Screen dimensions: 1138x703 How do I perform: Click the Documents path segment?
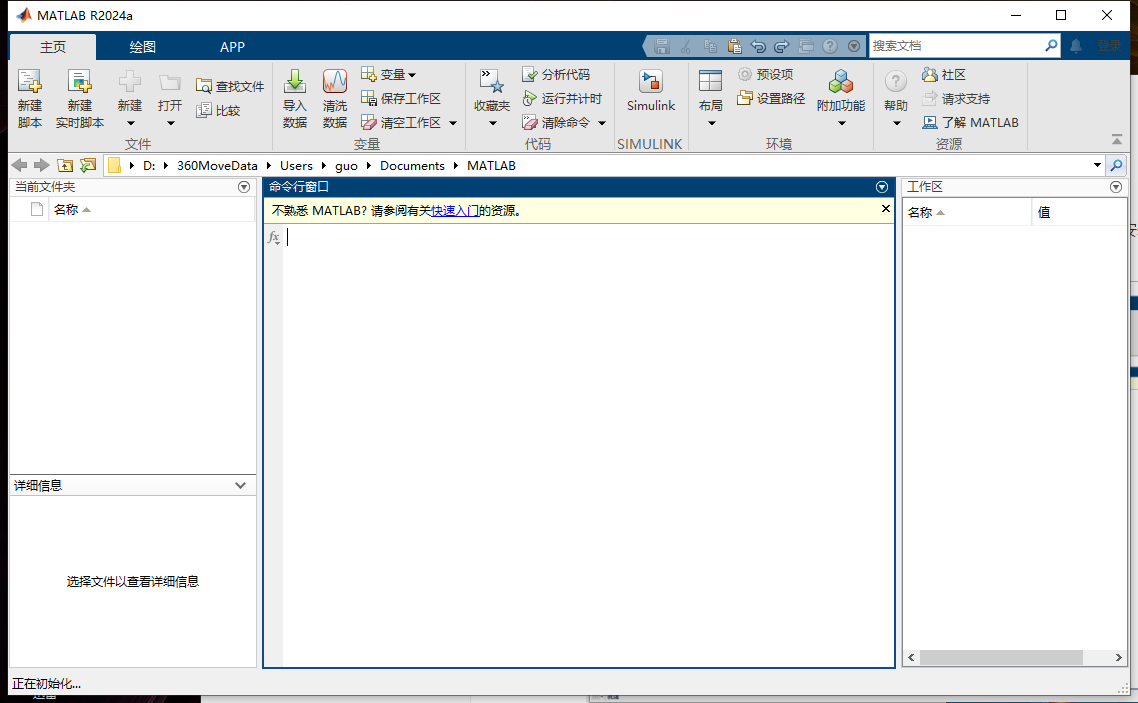[412, 165]
